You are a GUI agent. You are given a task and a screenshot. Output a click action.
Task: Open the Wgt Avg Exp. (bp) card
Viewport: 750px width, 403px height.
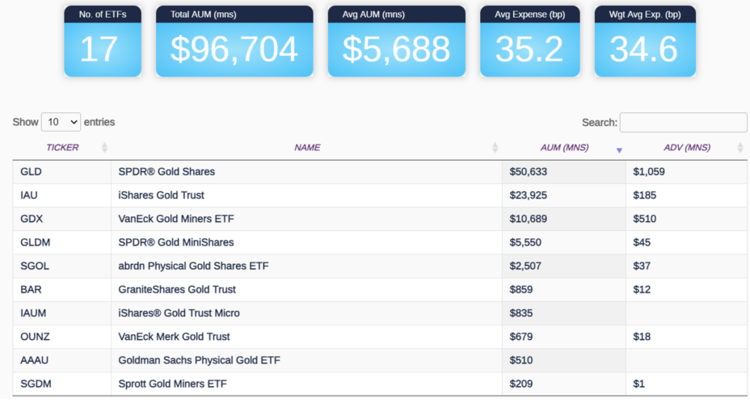(x=645, y=41)
